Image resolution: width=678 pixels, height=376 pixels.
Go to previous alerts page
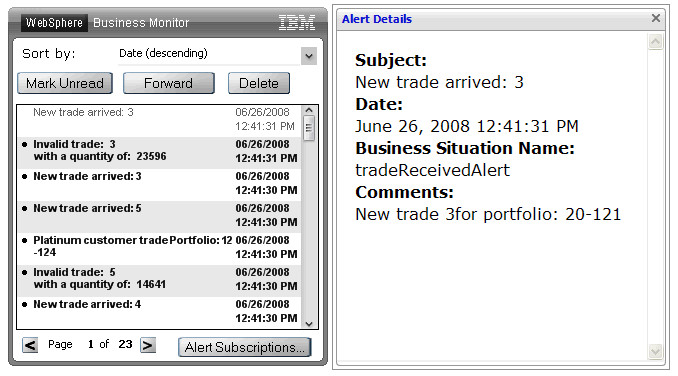30,345
